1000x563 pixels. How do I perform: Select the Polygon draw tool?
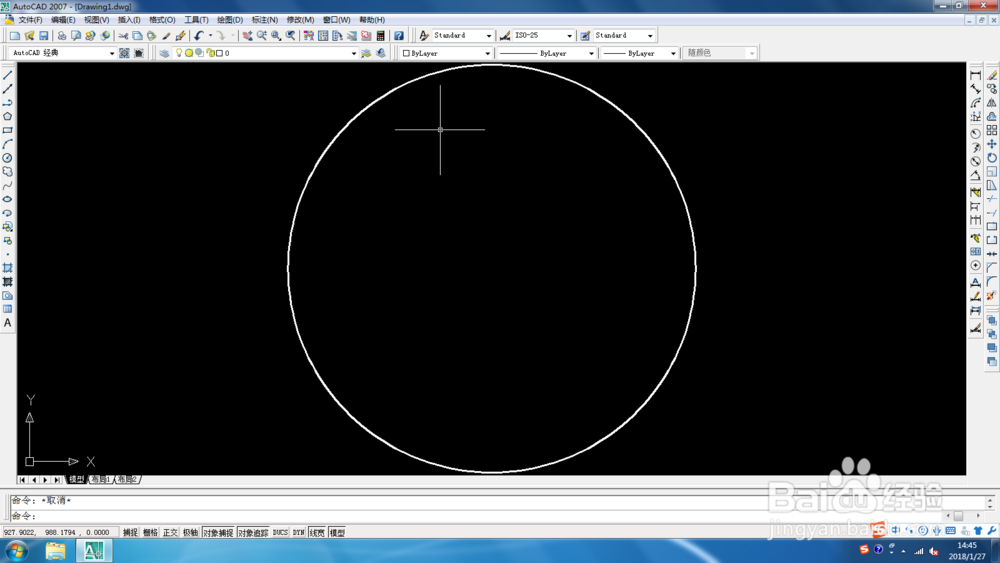(x=8, y=116)
